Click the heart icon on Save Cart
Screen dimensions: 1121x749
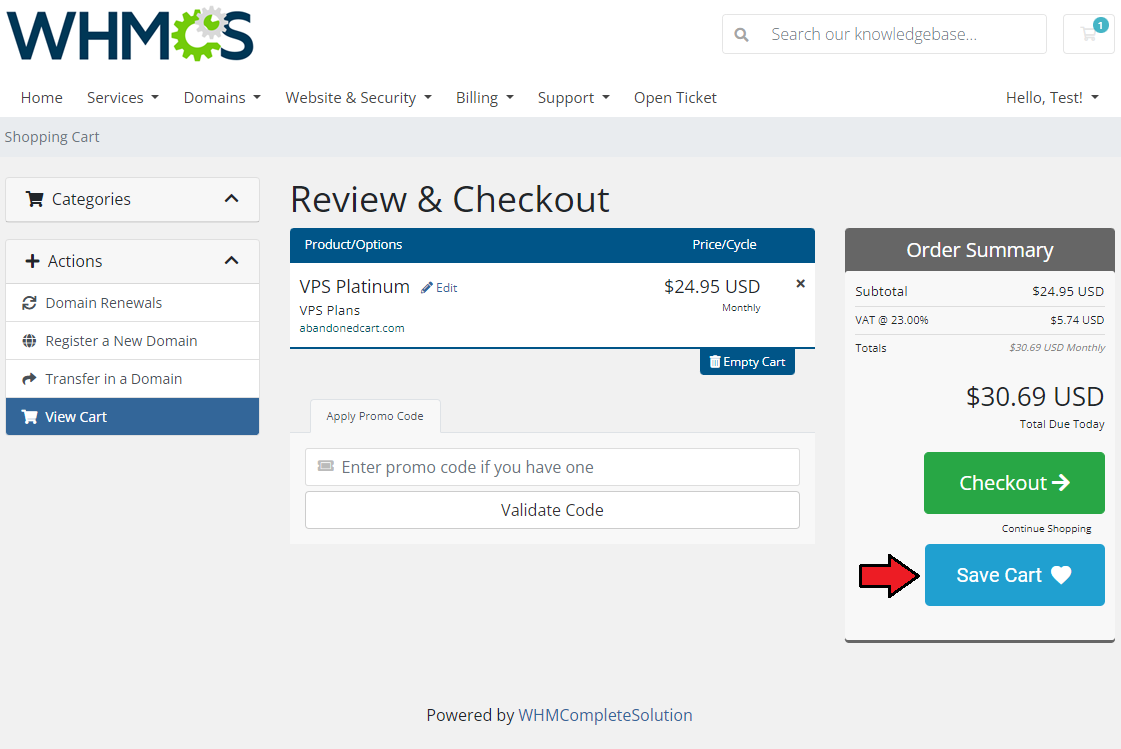(1061, 575)
